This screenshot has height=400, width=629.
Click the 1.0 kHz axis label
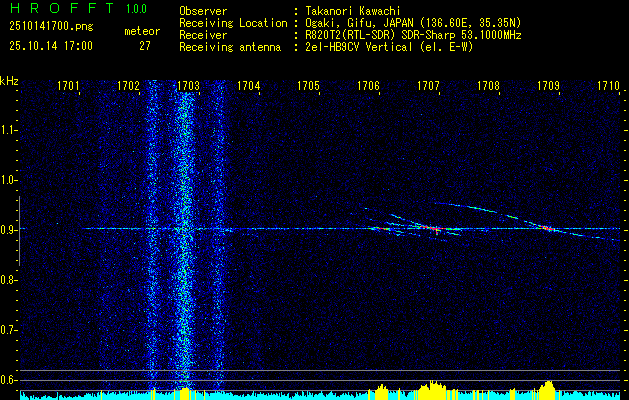click(x=8, y=181)
